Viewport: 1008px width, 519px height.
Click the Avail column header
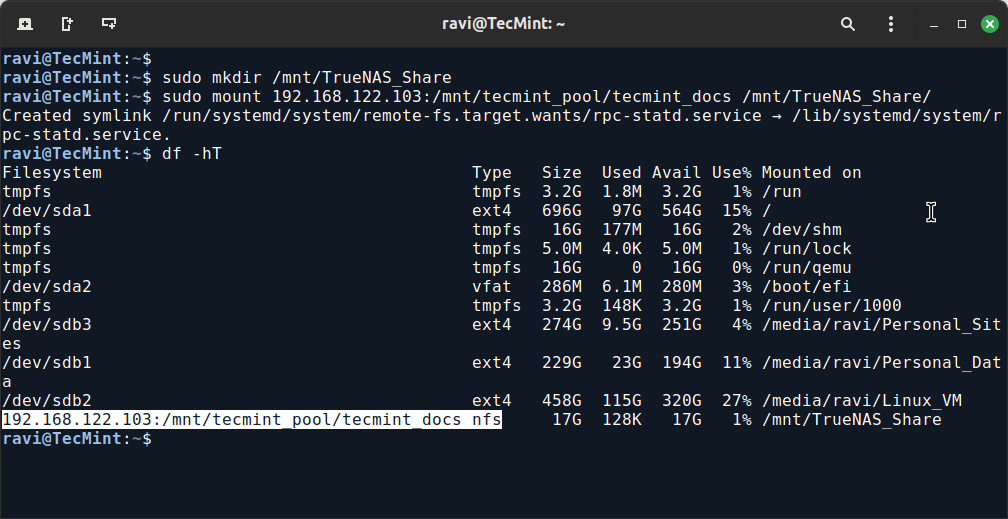[x=676, y=173]
